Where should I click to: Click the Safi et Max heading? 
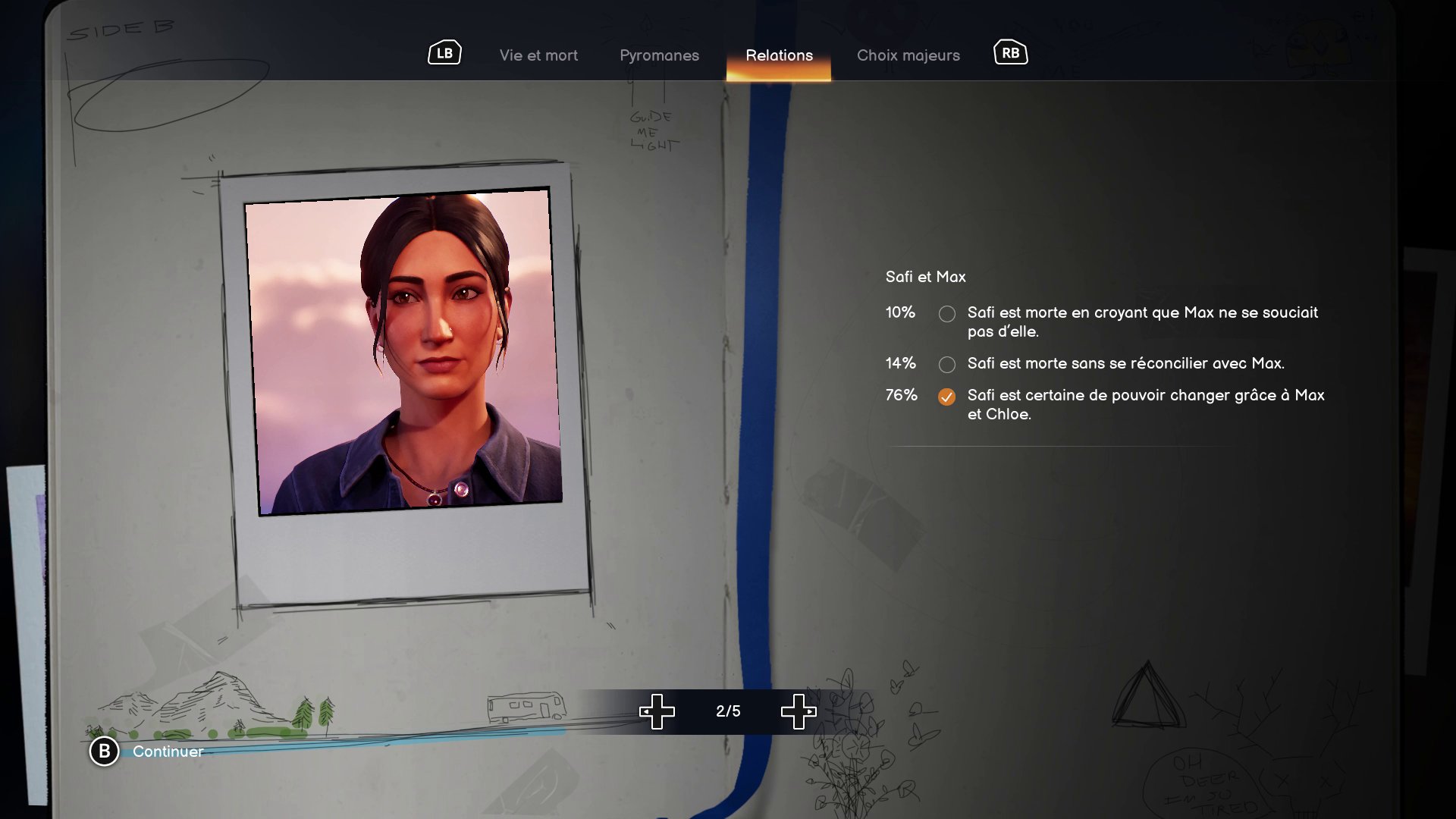[x=925, y=277]
